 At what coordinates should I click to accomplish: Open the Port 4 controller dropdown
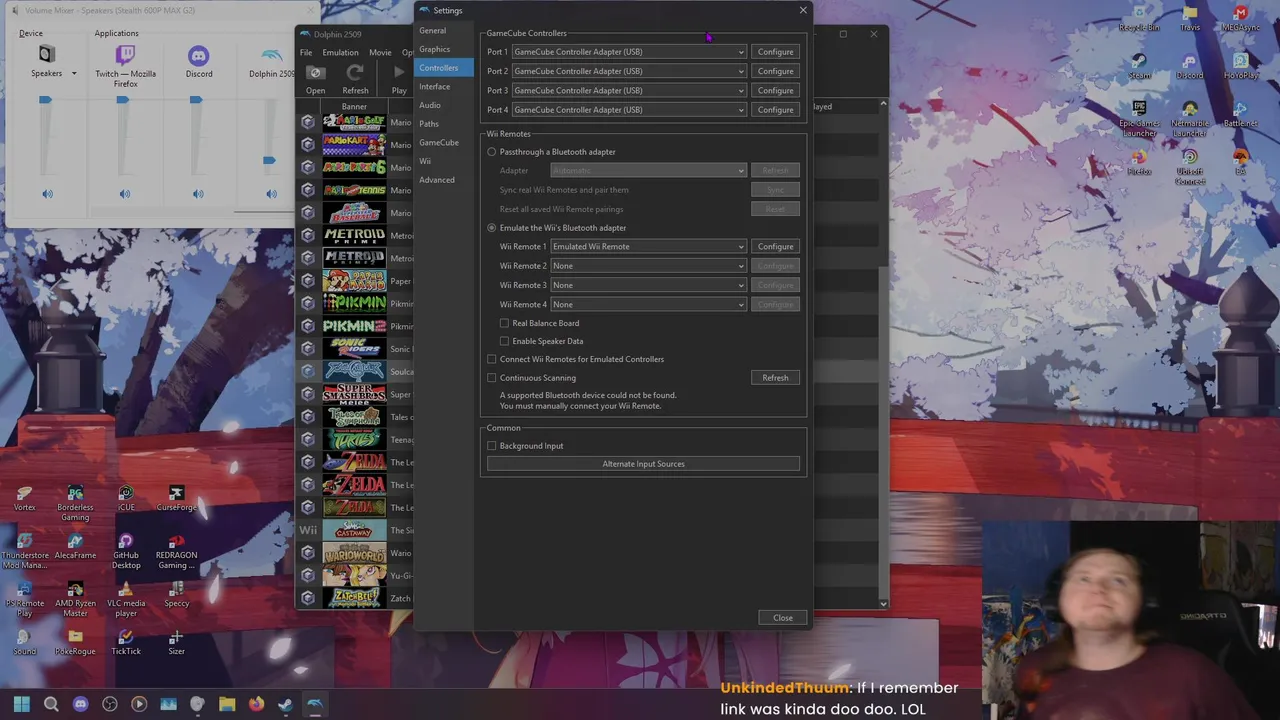[629, 110]
